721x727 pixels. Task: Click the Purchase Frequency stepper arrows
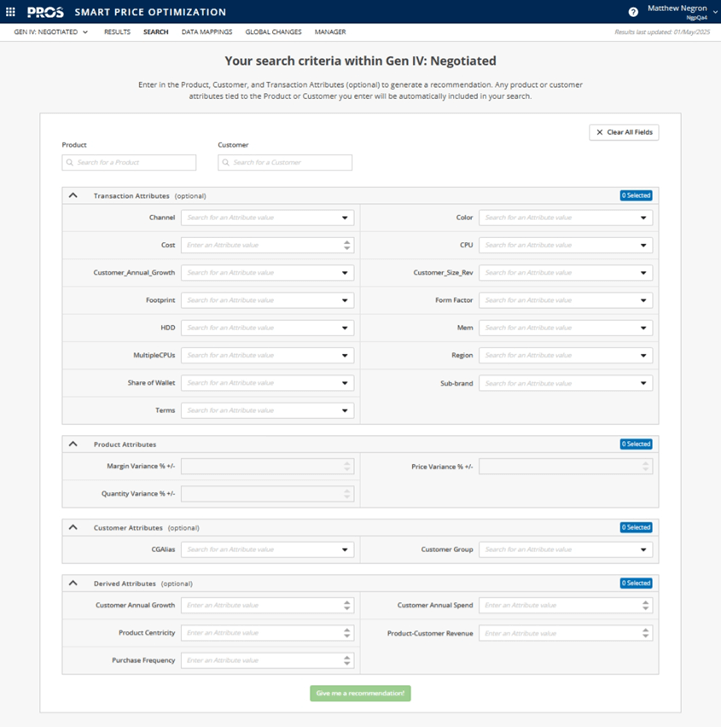tap(347, 660)
